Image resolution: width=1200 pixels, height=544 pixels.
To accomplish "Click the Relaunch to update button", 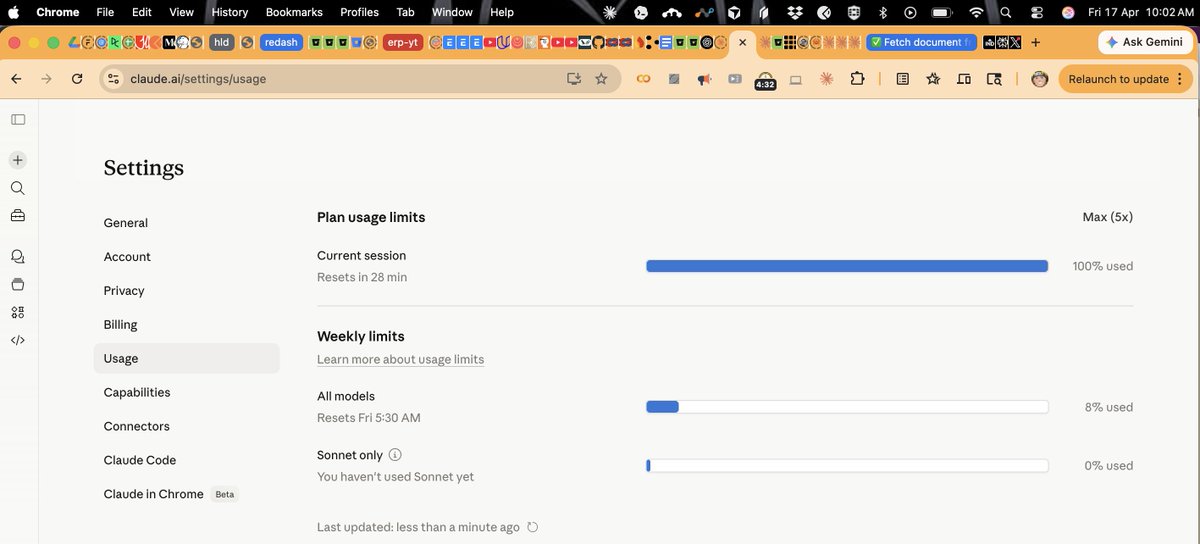I will 1125,79.
